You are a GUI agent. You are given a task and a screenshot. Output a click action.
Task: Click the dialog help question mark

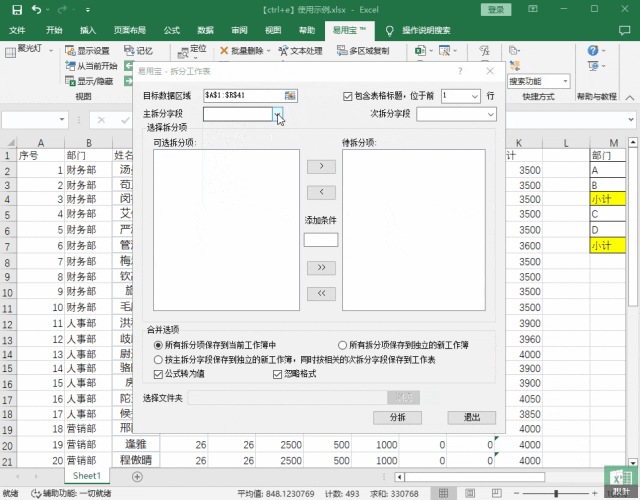click(x=460, y=71)
